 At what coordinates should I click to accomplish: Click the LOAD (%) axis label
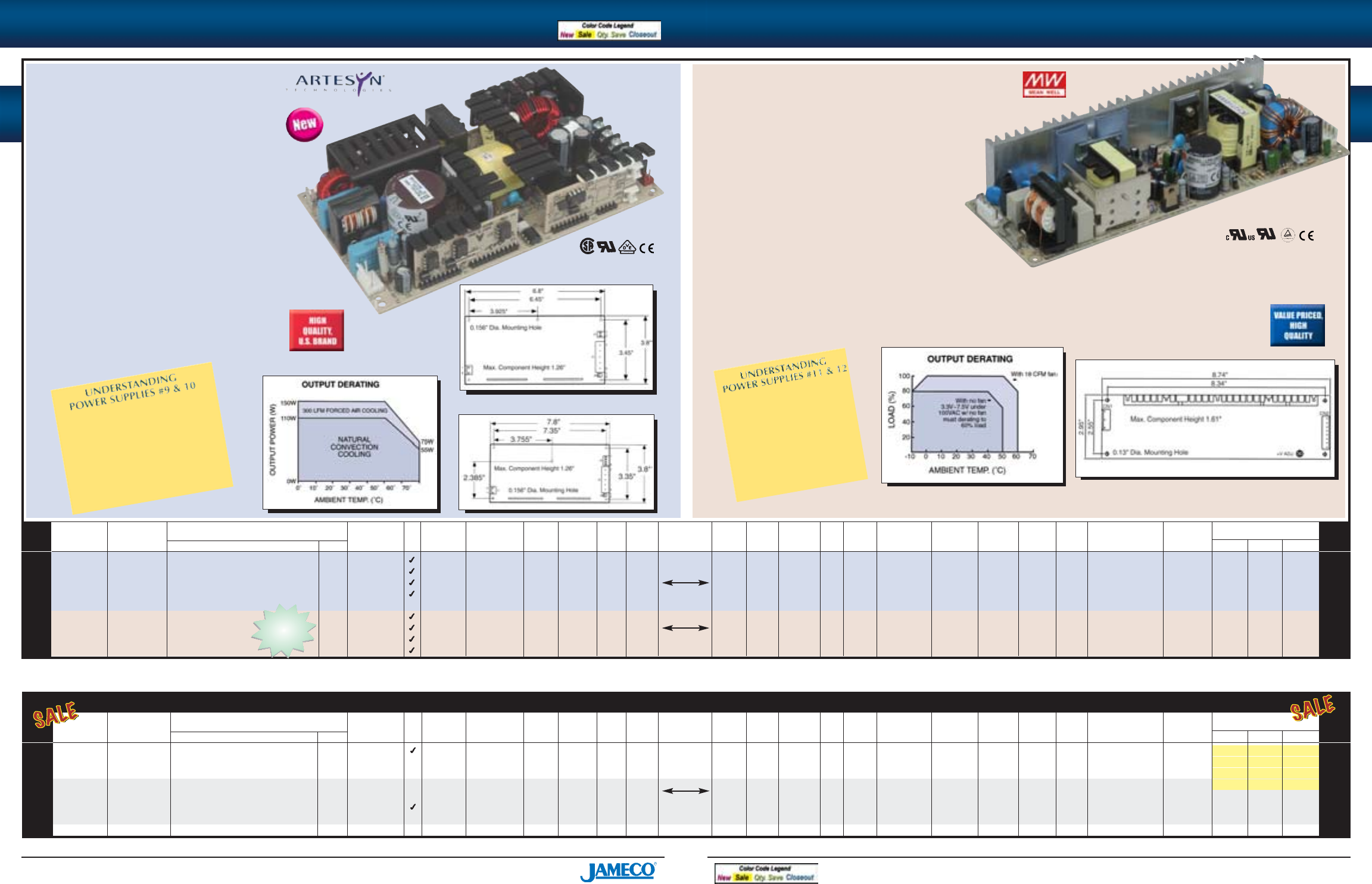click(891, 410)
